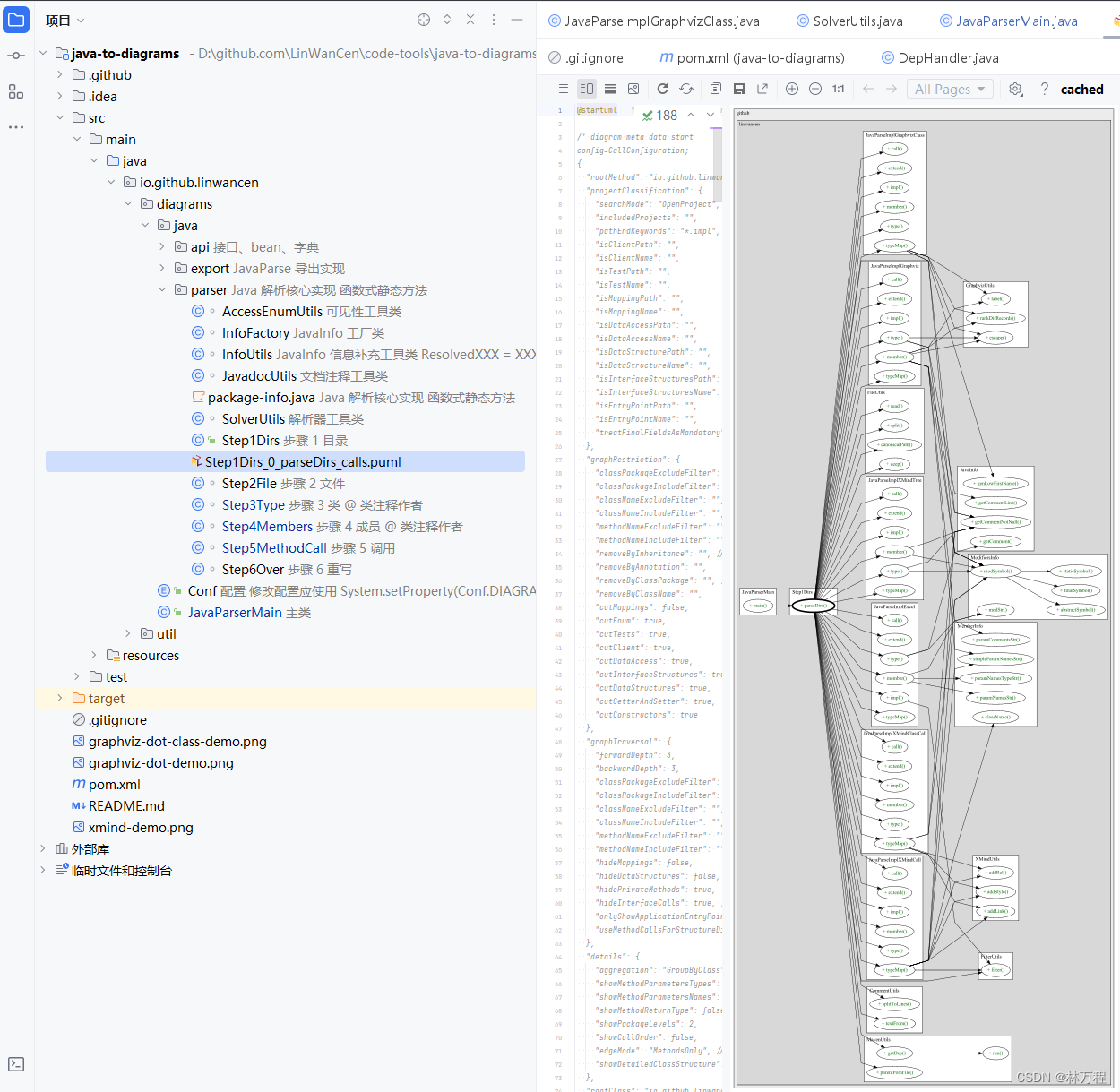This screenshot has height=1092, width=1120.
Task: Copy the diagram using the copy icon
Action: (714, 89)
